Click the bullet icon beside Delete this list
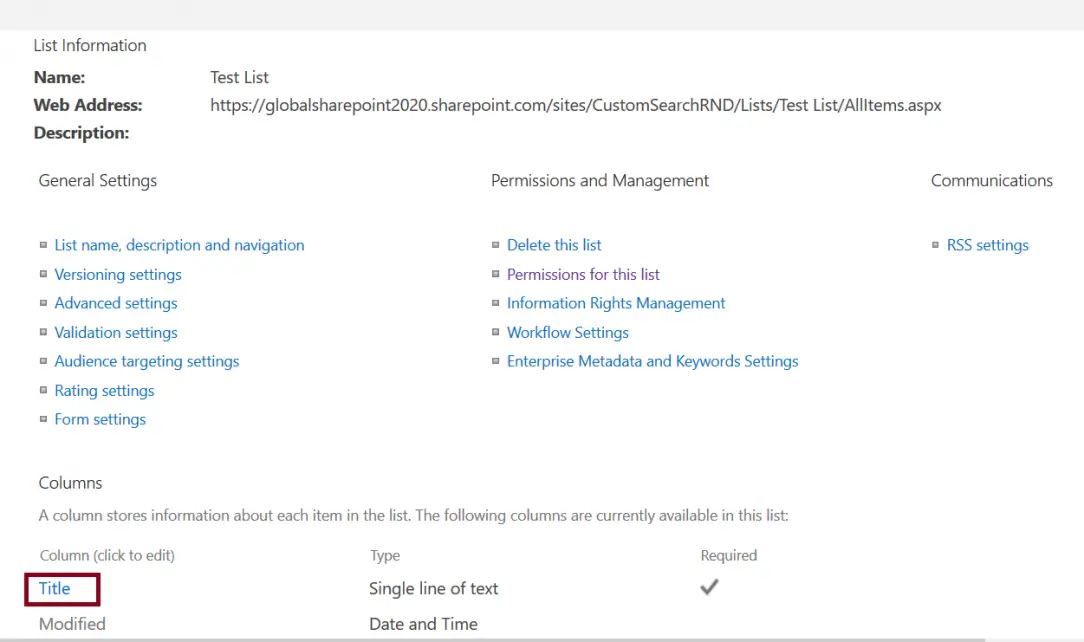 click(x=495, y=244)
